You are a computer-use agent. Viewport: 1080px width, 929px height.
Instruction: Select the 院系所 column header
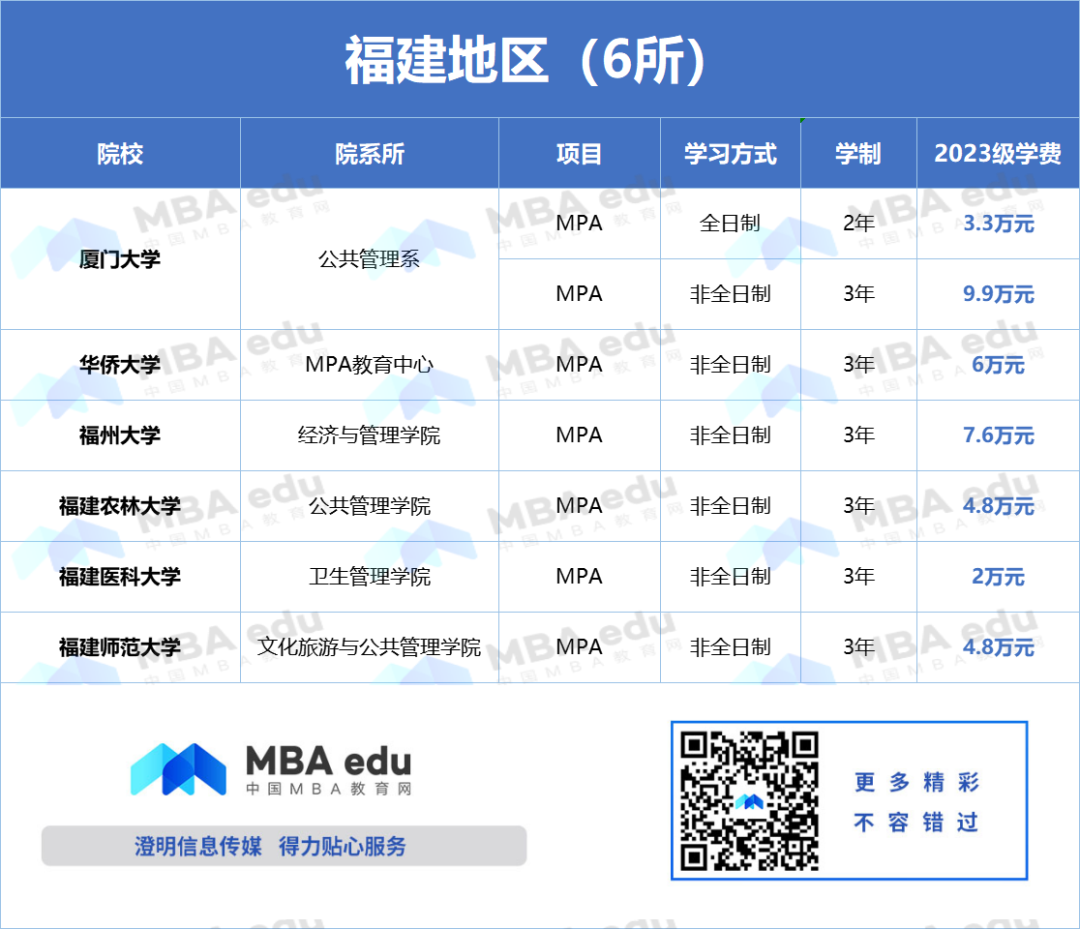(369, 154)
